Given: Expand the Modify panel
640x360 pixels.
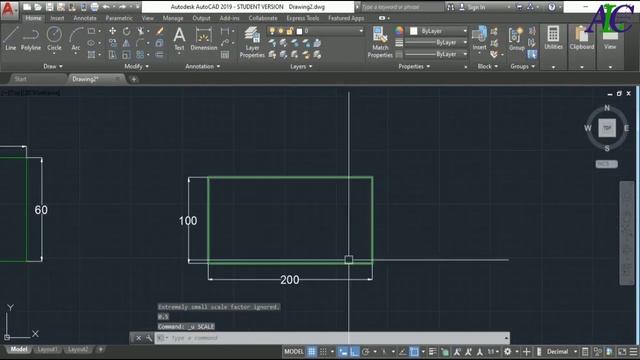Looking at the screenshot, I should pos(136,66).
